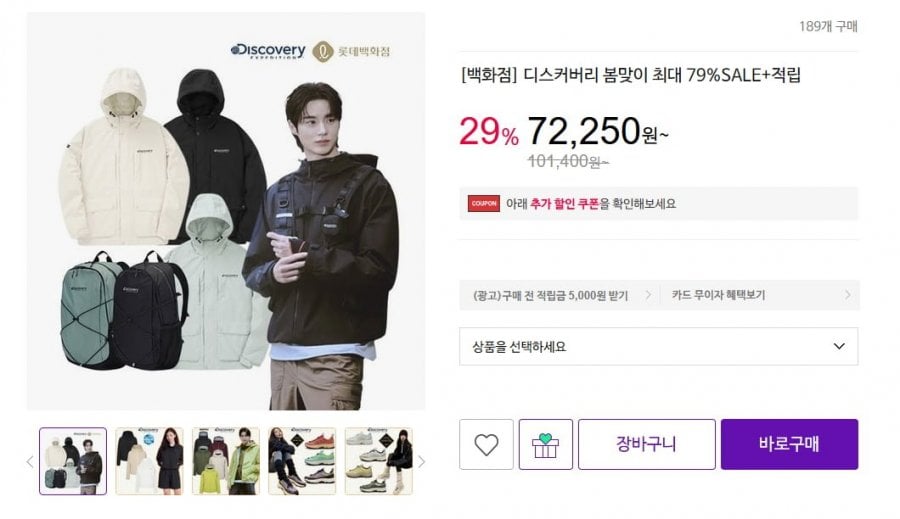
Task: Click the gift box icon button
Action: 545,444
